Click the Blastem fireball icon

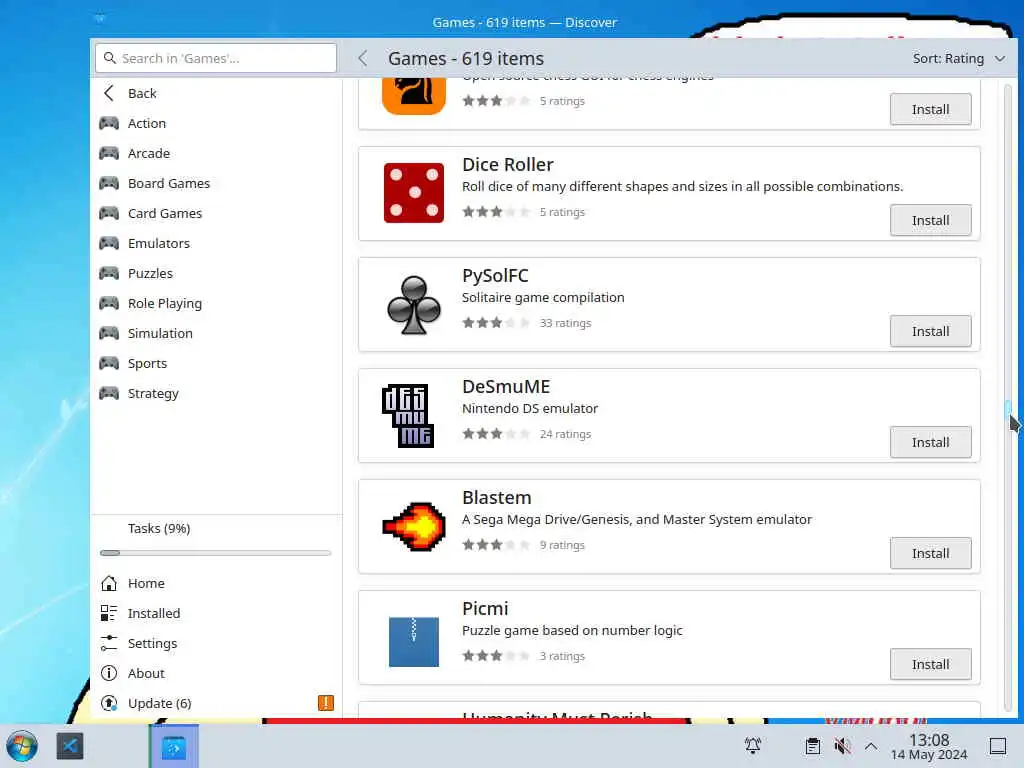click(x=413, y=526)
